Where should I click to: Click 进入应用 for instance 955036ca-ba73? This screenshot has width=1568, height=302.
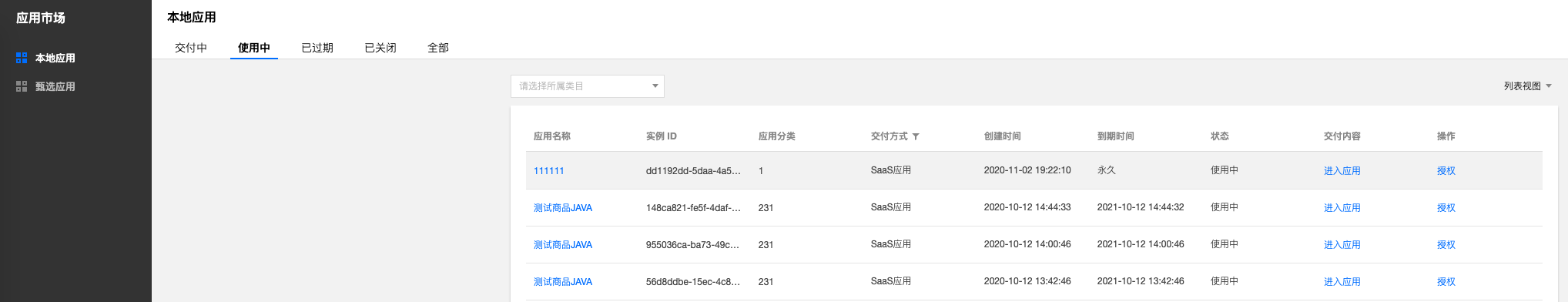pos(1342,245)
